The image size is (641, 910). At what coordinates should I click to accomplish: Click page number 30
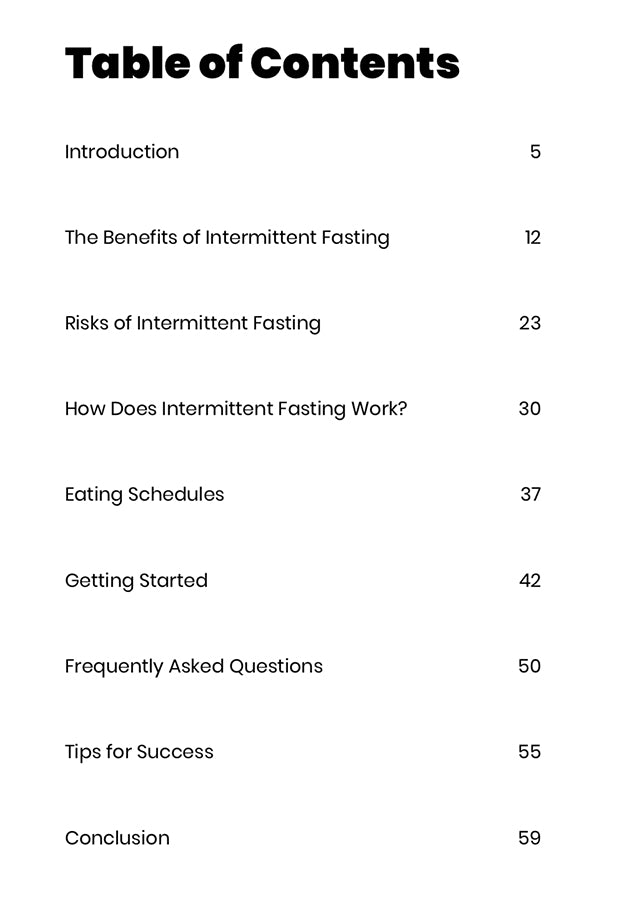point(530,409)
